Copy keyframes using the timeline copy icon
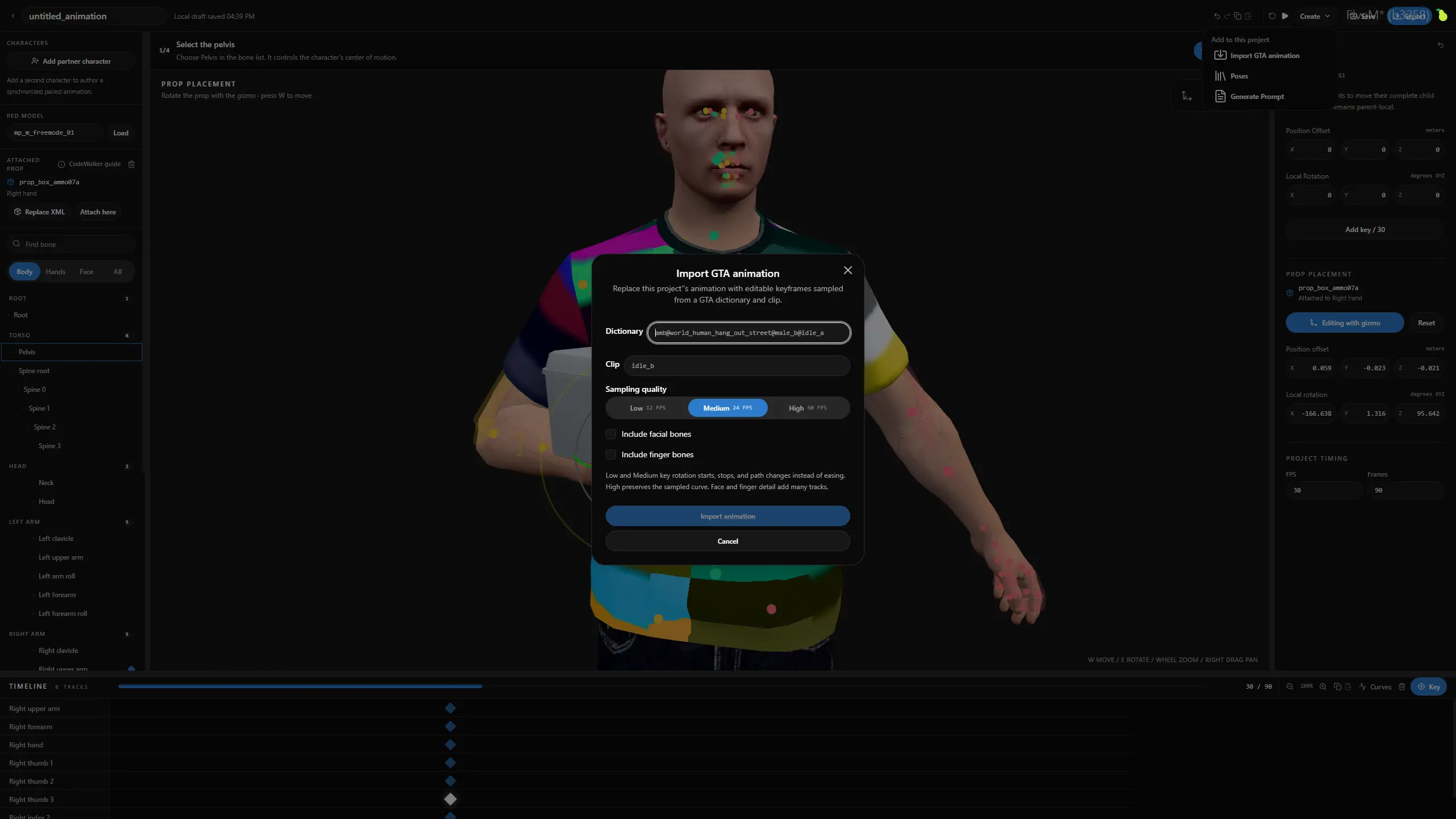The image size is (1456, 819). 1338,686
